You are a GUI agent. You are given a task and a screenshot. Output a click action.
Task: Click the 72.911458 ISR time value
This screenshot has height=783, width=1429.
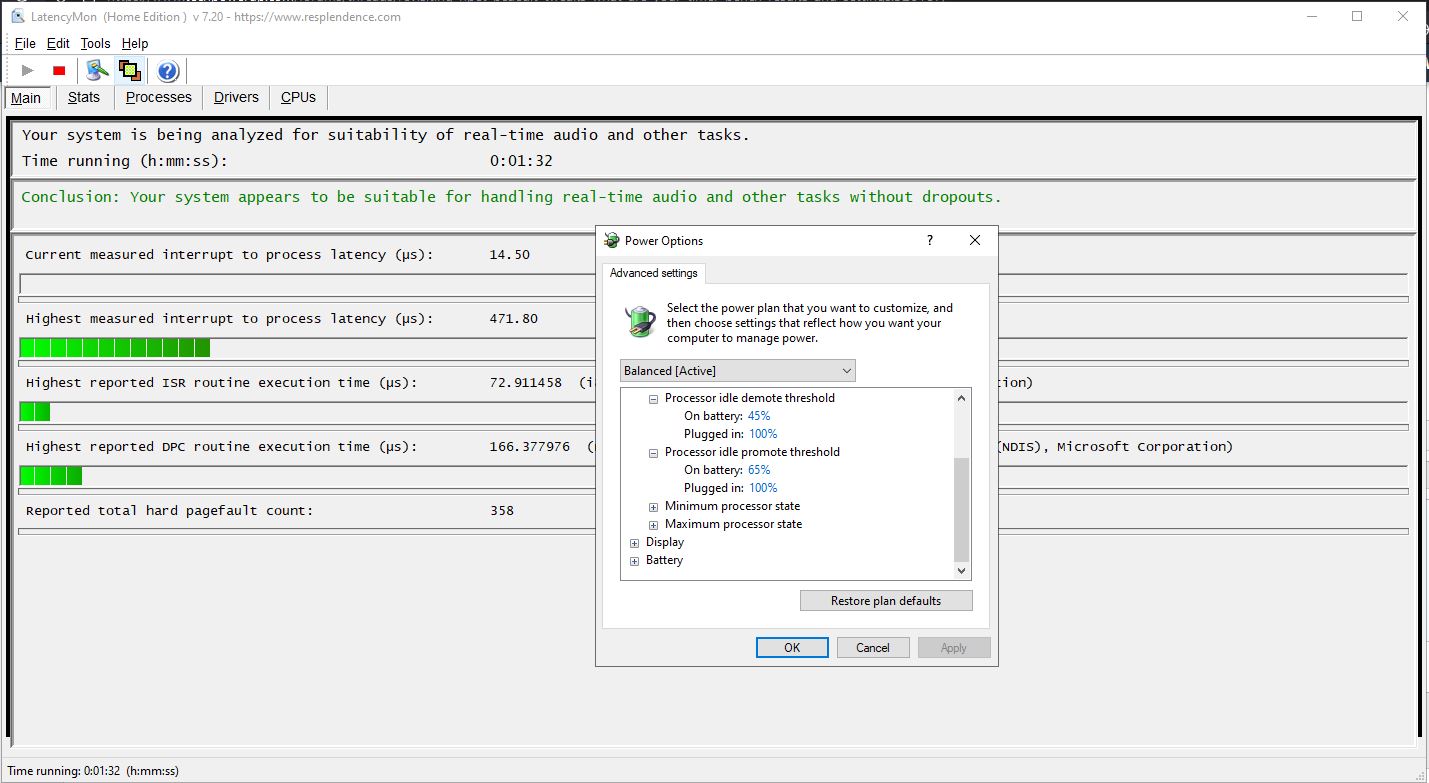tap(525, 383)
